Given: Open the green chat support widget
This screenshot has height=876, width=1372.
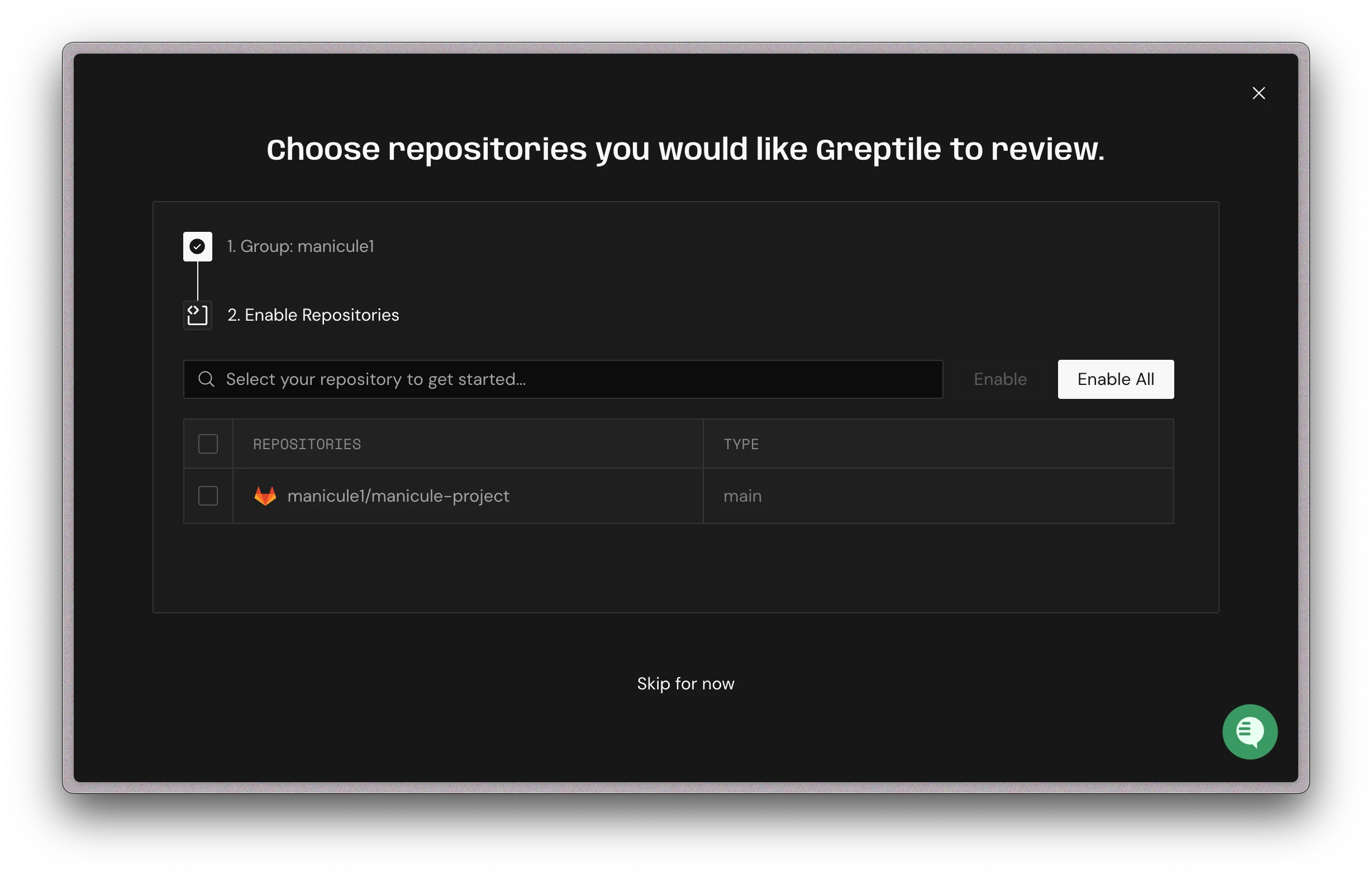Looking at the screenshot, I should [x=1250, y=732].
